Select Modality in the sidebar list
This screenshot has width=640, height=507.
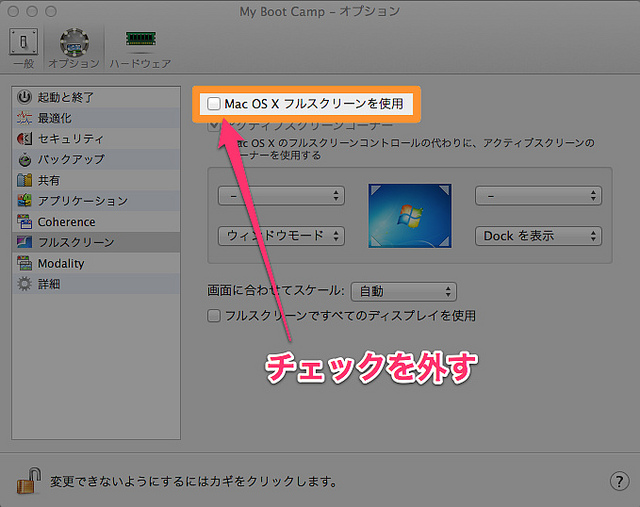(96, 263)
